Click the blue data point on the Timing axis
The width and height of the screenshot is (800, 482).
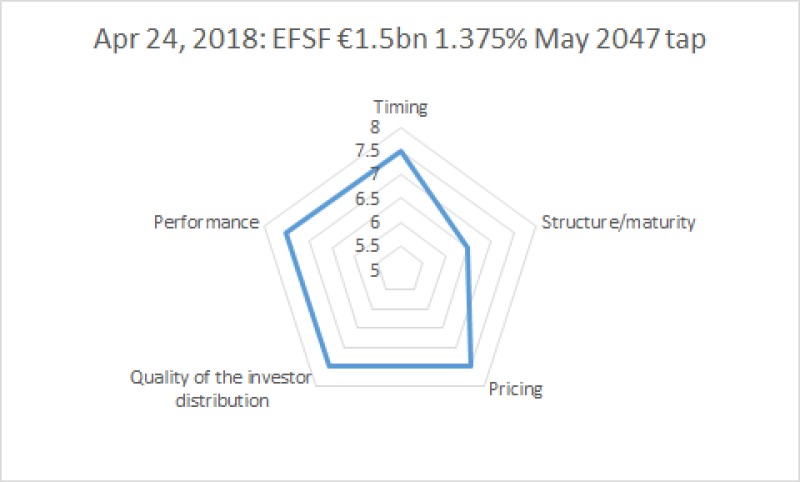[x=400, y=152]
